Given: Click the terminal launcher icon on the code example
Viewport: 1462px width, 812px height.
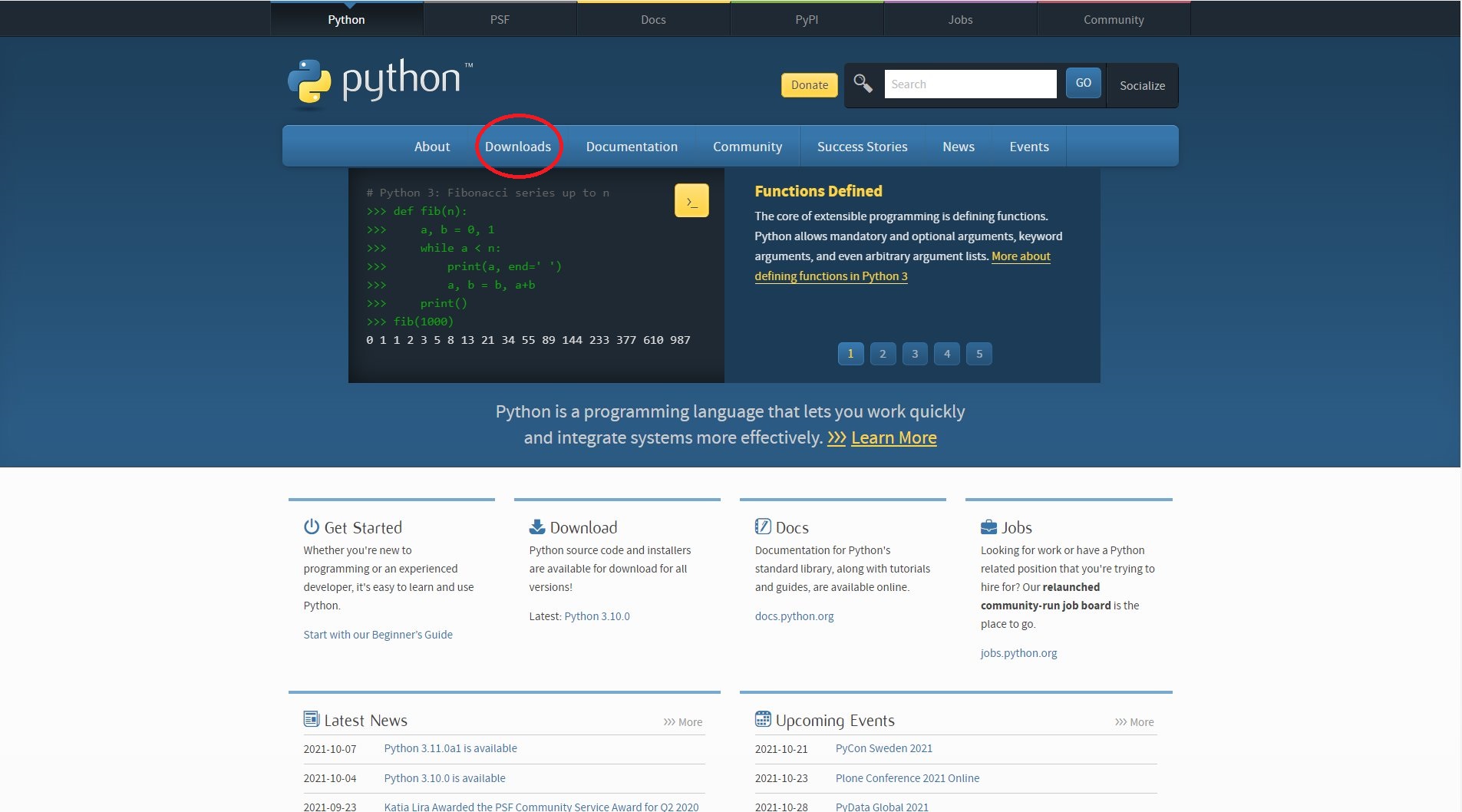Looking at the screenshot, I should click(691, 200).
